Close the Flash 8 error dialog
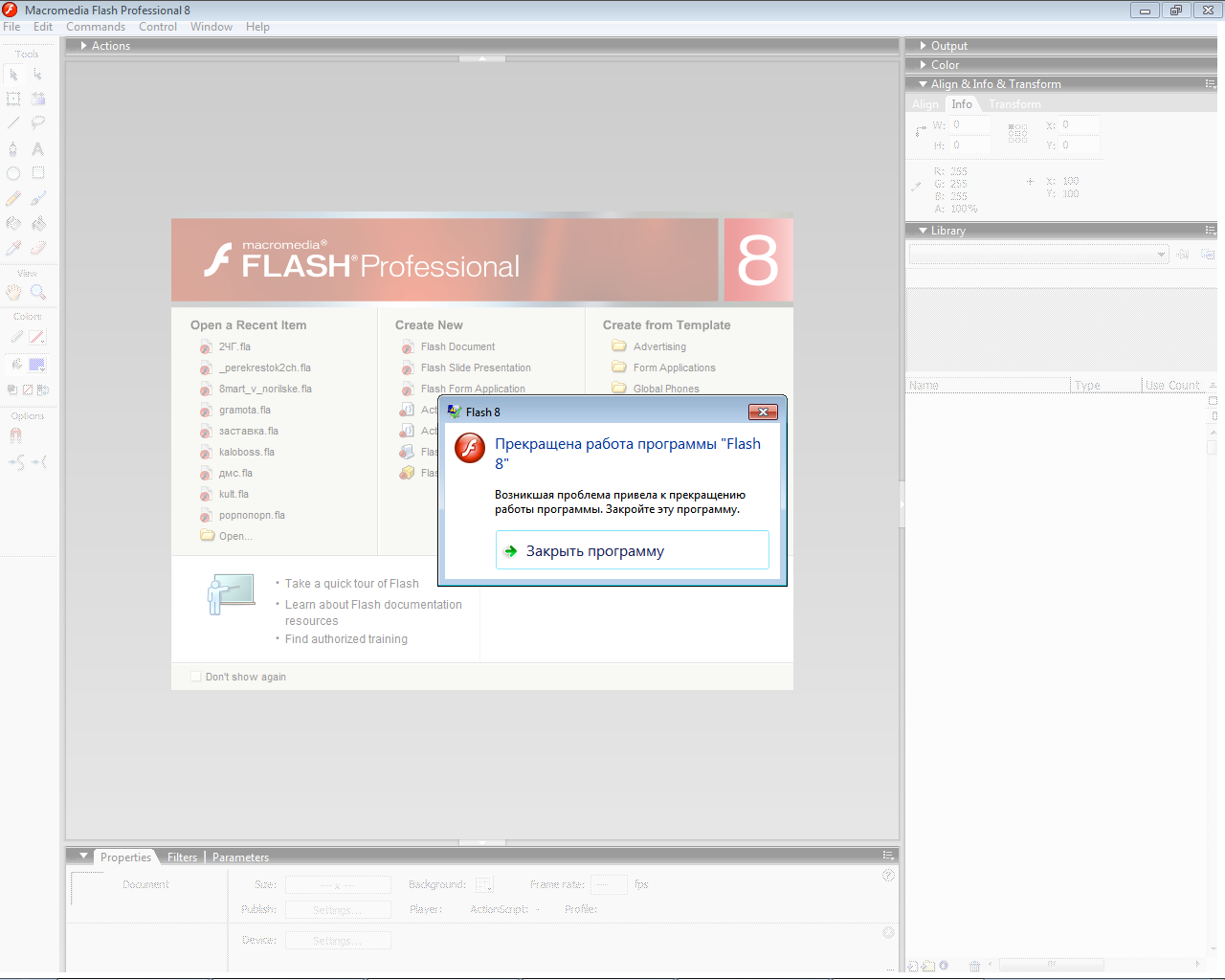1225x980 pixels. (x=763, y=412)
